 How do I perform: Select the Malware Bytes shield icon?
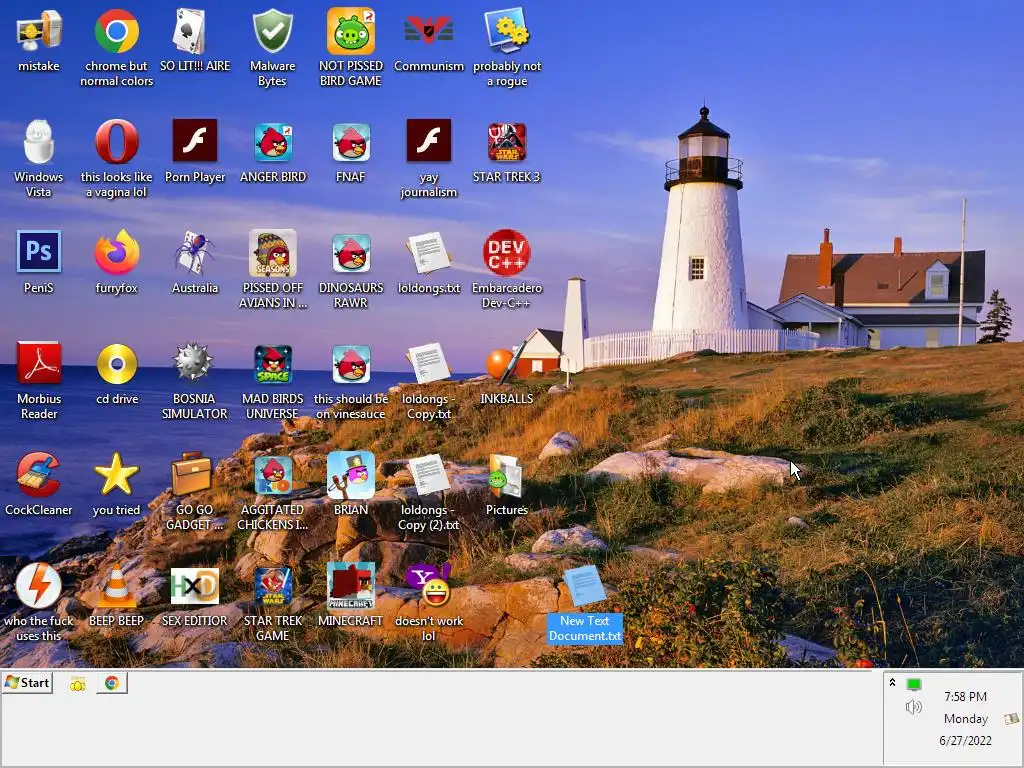[272, 31]
